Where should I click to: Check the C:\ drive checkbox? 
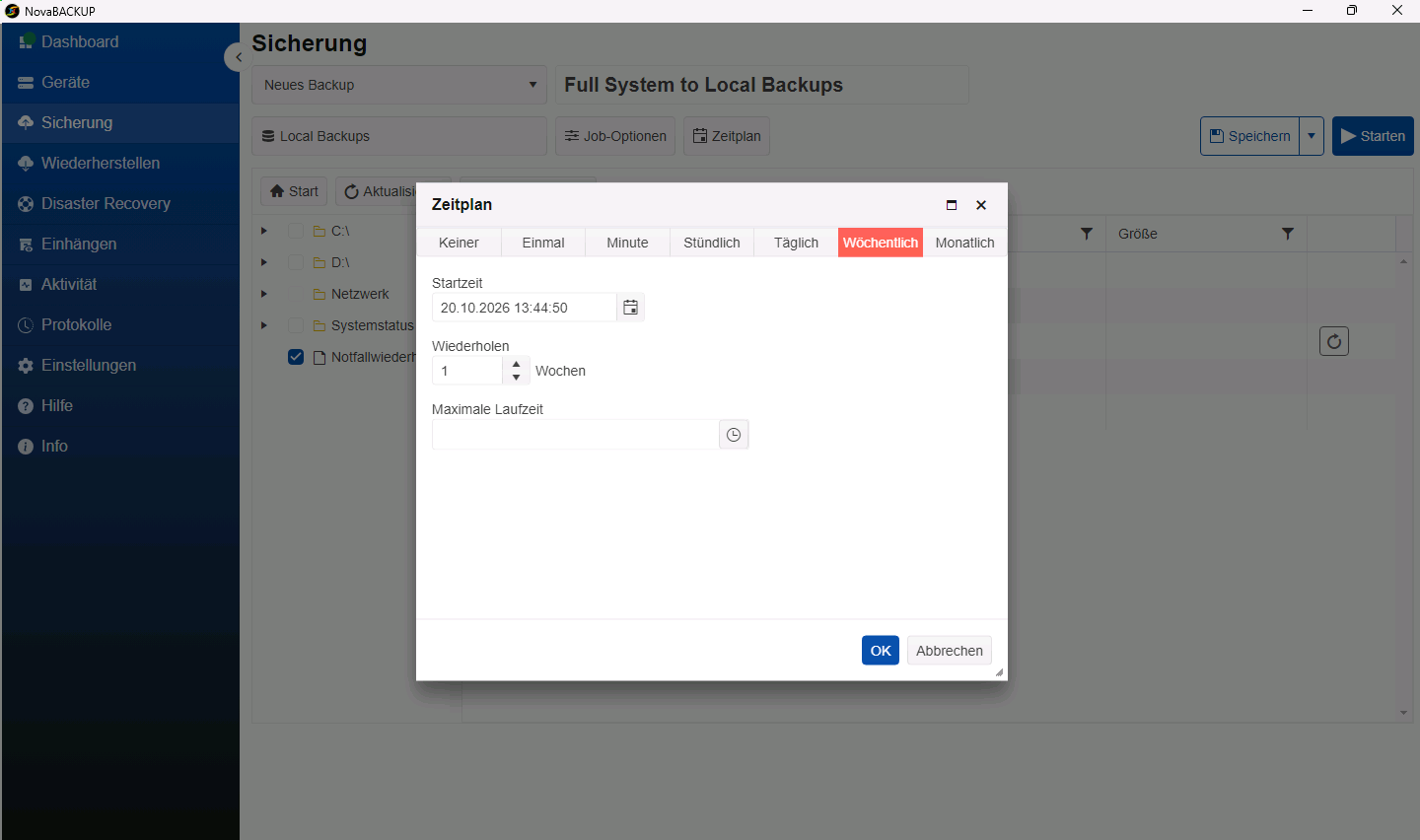[296, 231]
